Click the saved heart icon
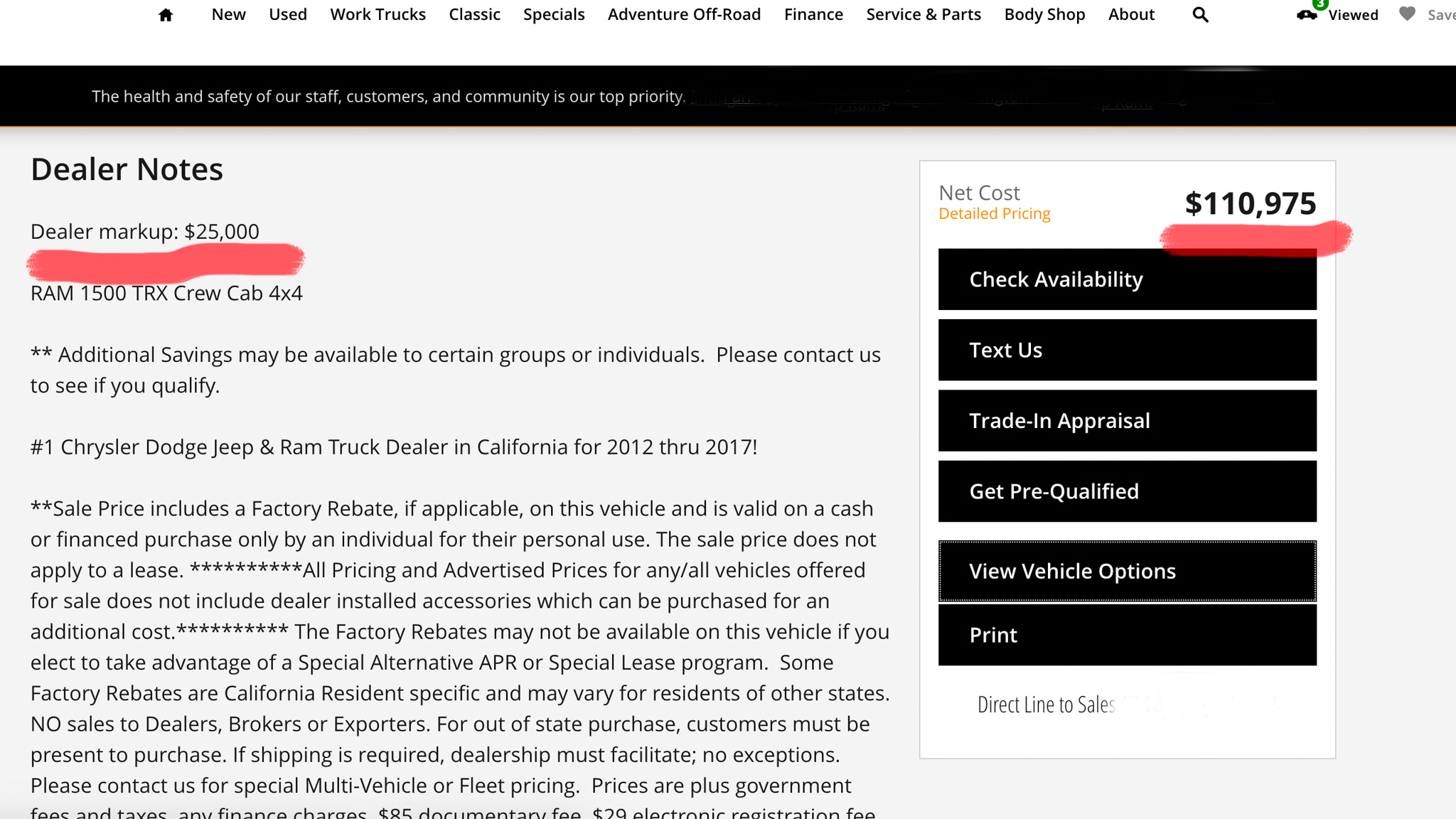 pyautogui.click(x=1407, y=14)
